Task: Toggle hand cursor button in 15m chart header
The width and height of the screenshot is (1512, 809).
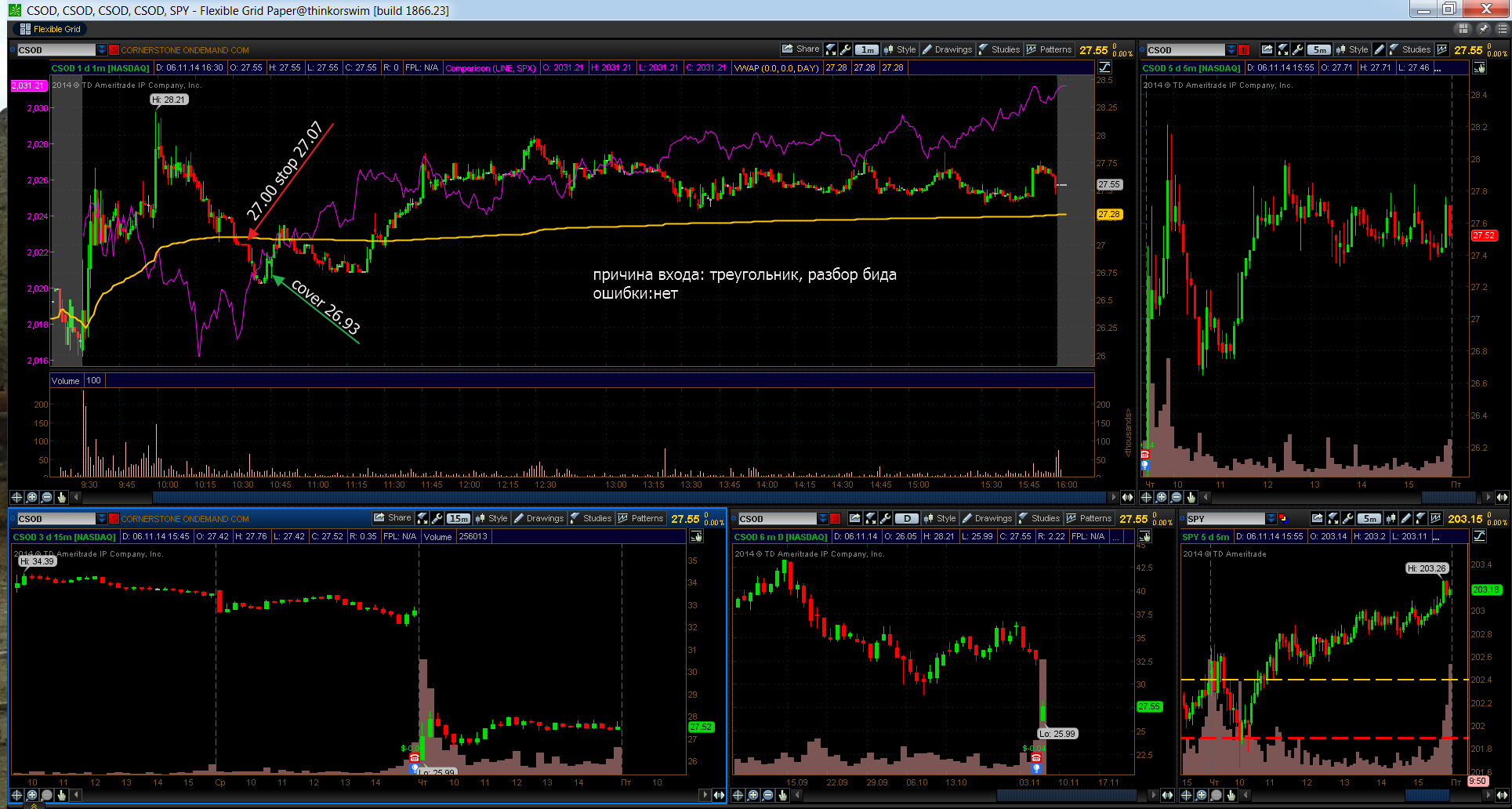Action: point(697,536)
